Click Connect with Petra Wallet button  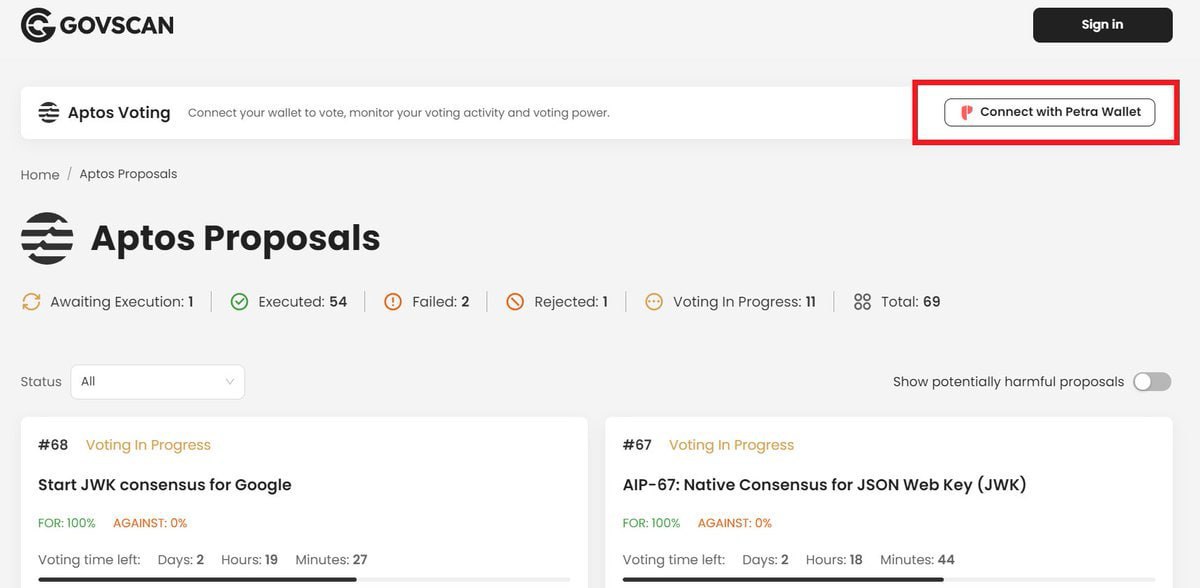click(1049, 112)
